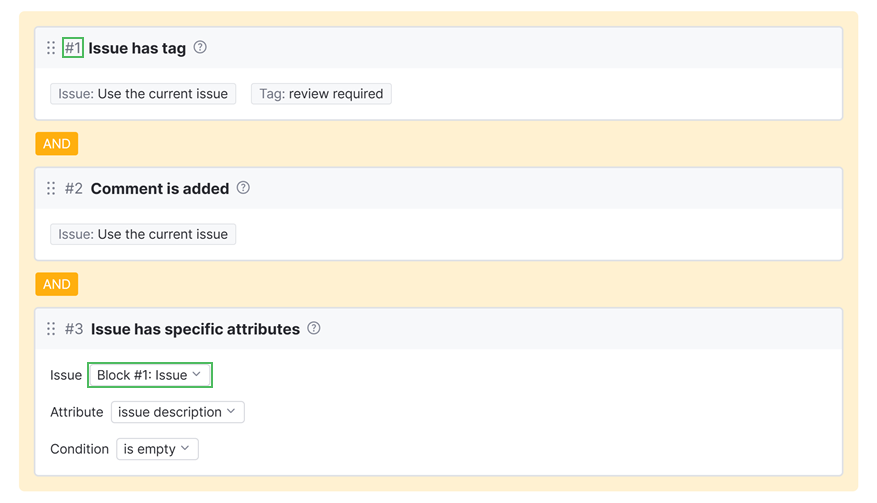
Task: Select the Comment is added block title
Action: 160,188
